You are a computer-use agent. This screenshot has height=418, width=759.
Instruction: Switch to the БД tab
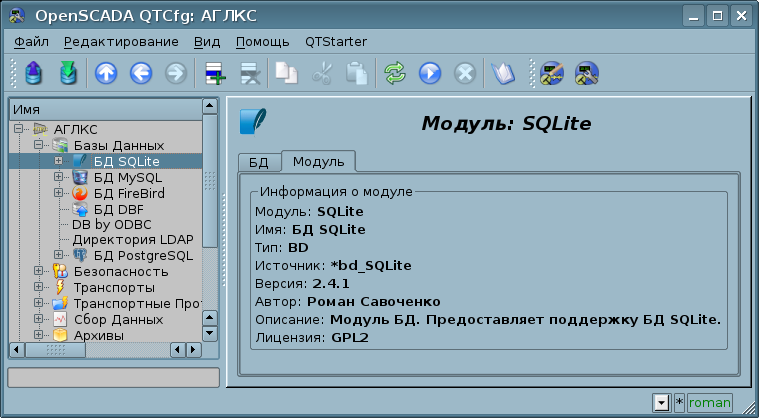click(259, 163)
